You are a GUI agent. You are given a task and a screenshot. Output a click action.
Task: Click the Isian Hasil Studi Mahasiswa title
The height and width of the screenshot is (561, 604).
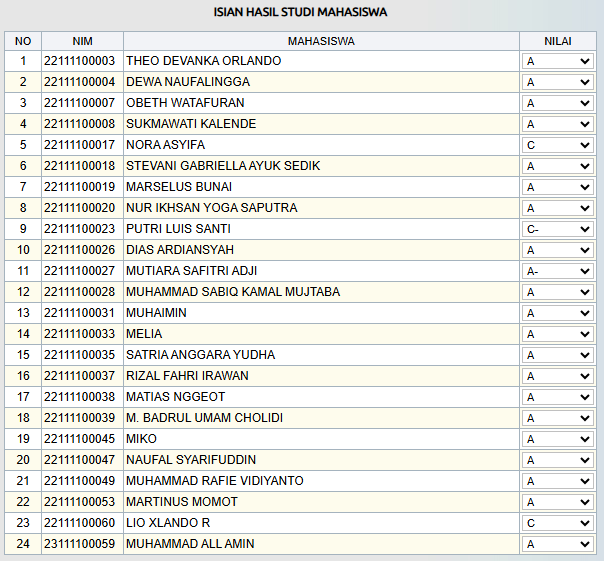(301, 13)
